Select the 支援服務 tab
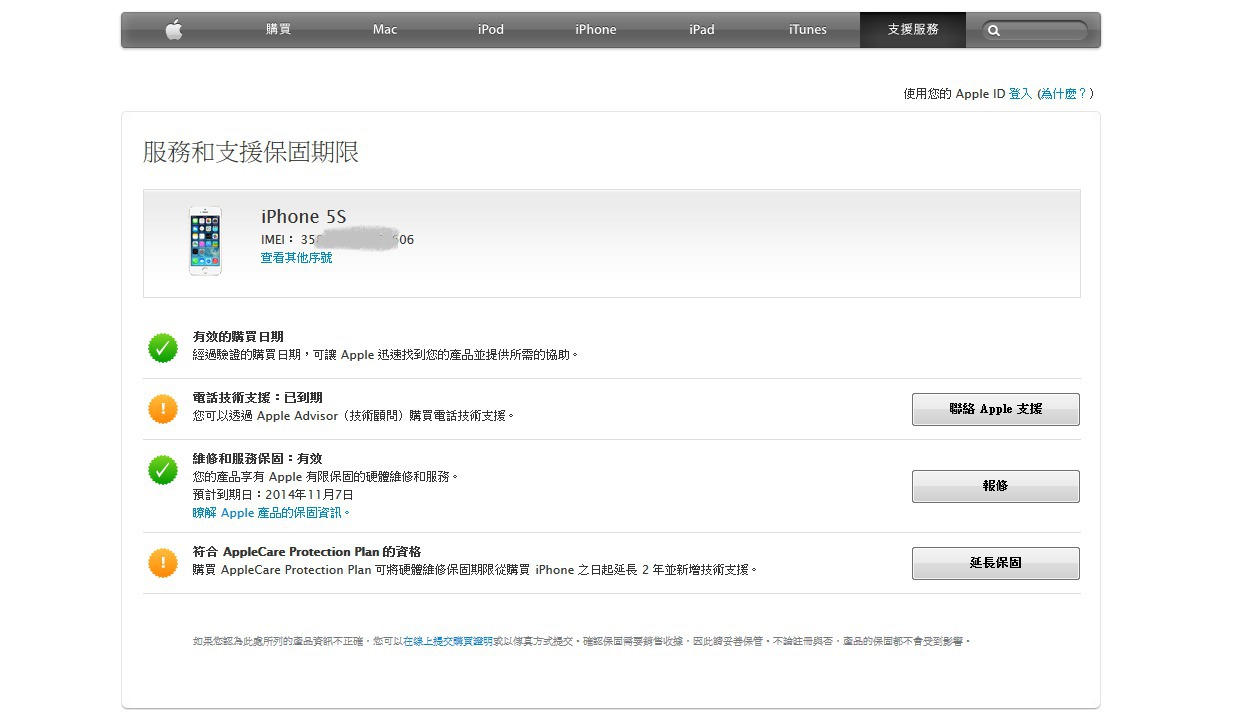Screen dimensions: 1252x720 913,30
